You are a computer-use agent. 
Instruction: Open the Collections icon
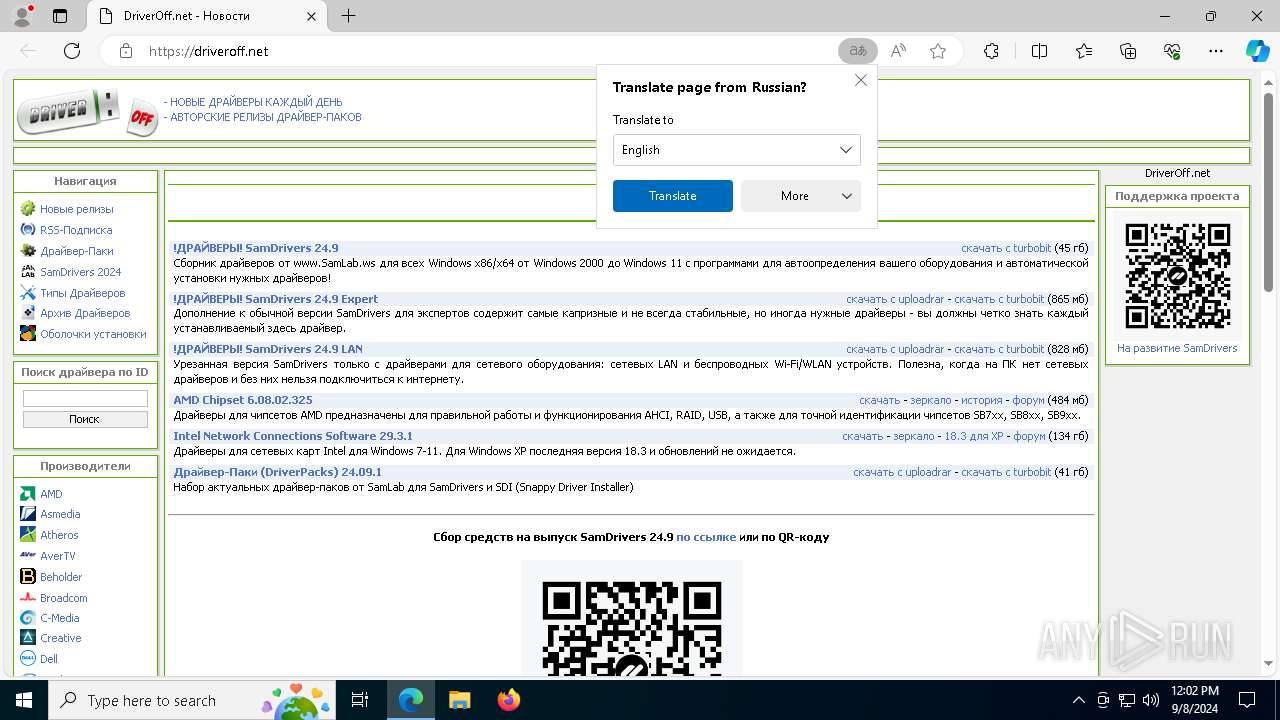[x=1128, y=51]
